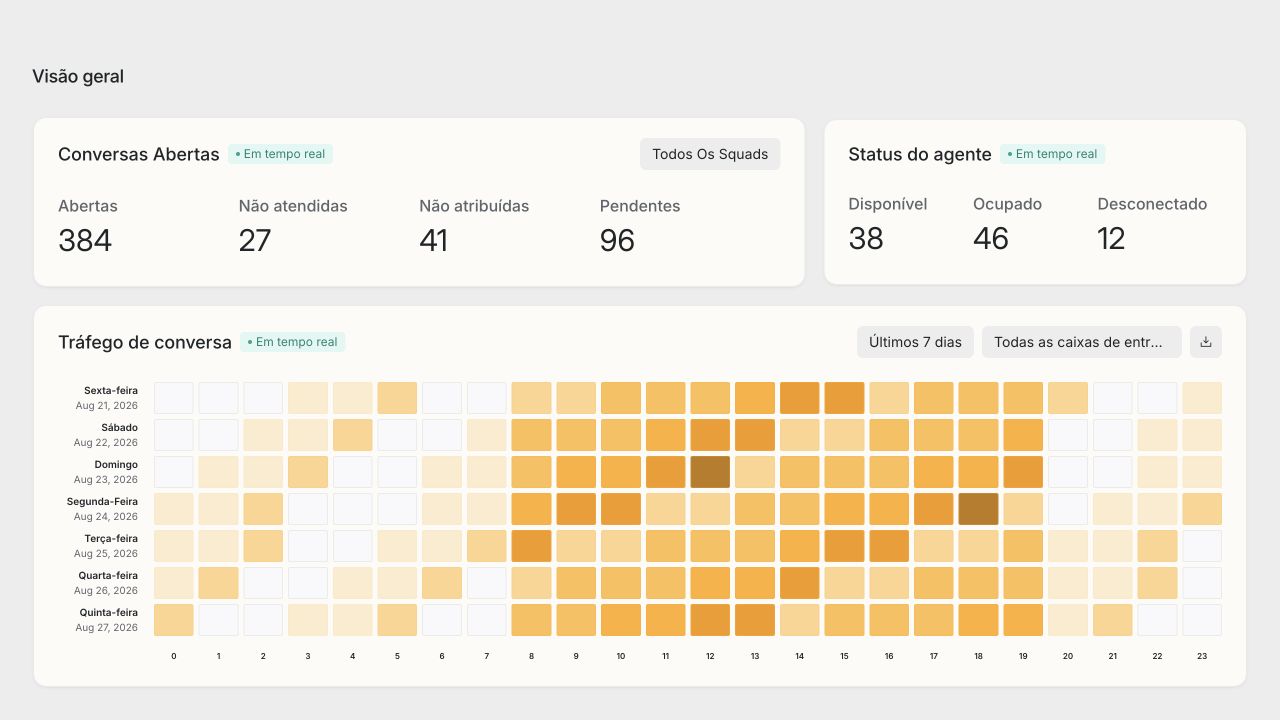Click the Sexta-feira heatmap cell at hour 15
Screen dimensions: 1280x720
844,398
